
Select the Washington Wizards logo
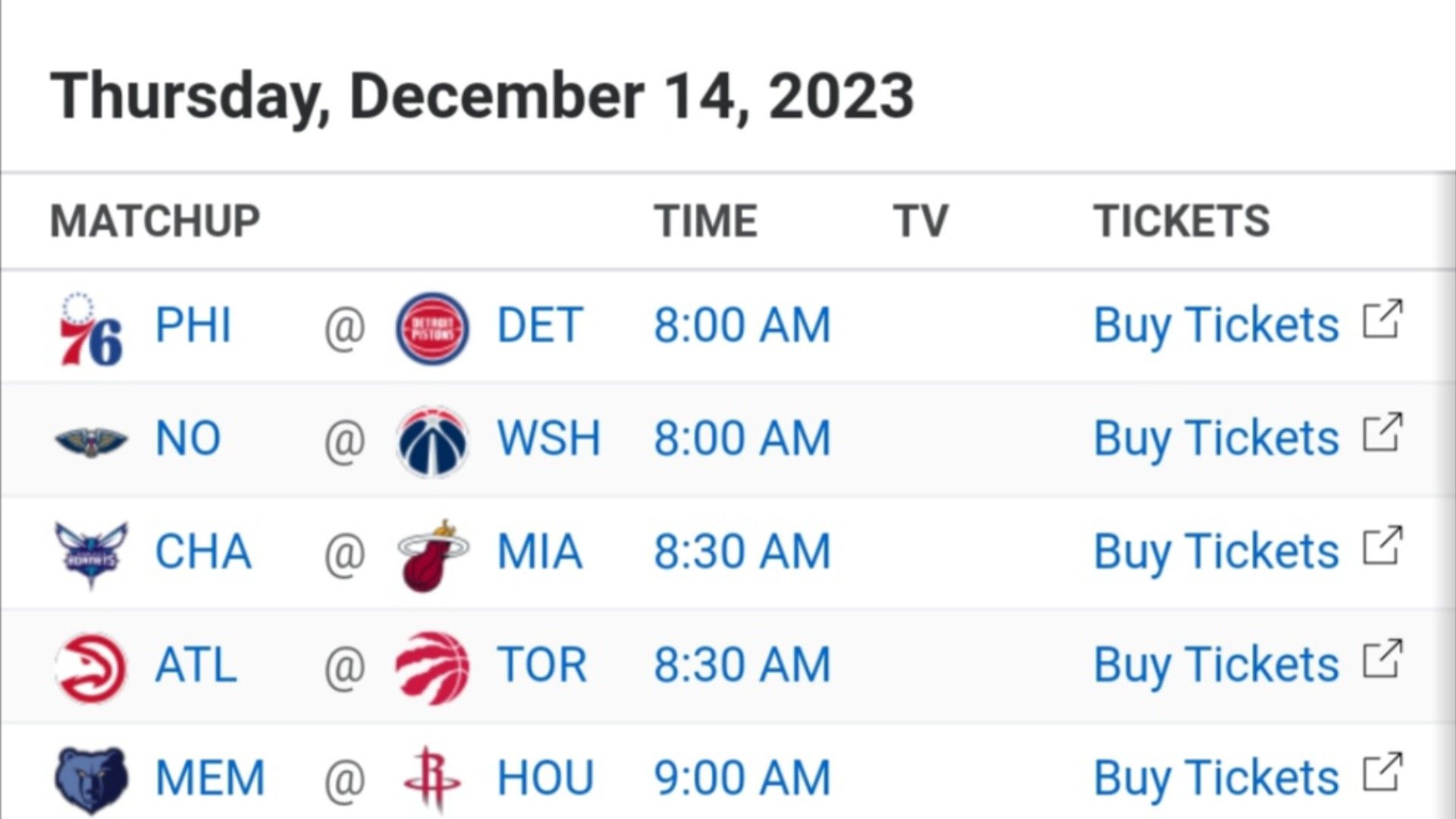pos(432,441)
